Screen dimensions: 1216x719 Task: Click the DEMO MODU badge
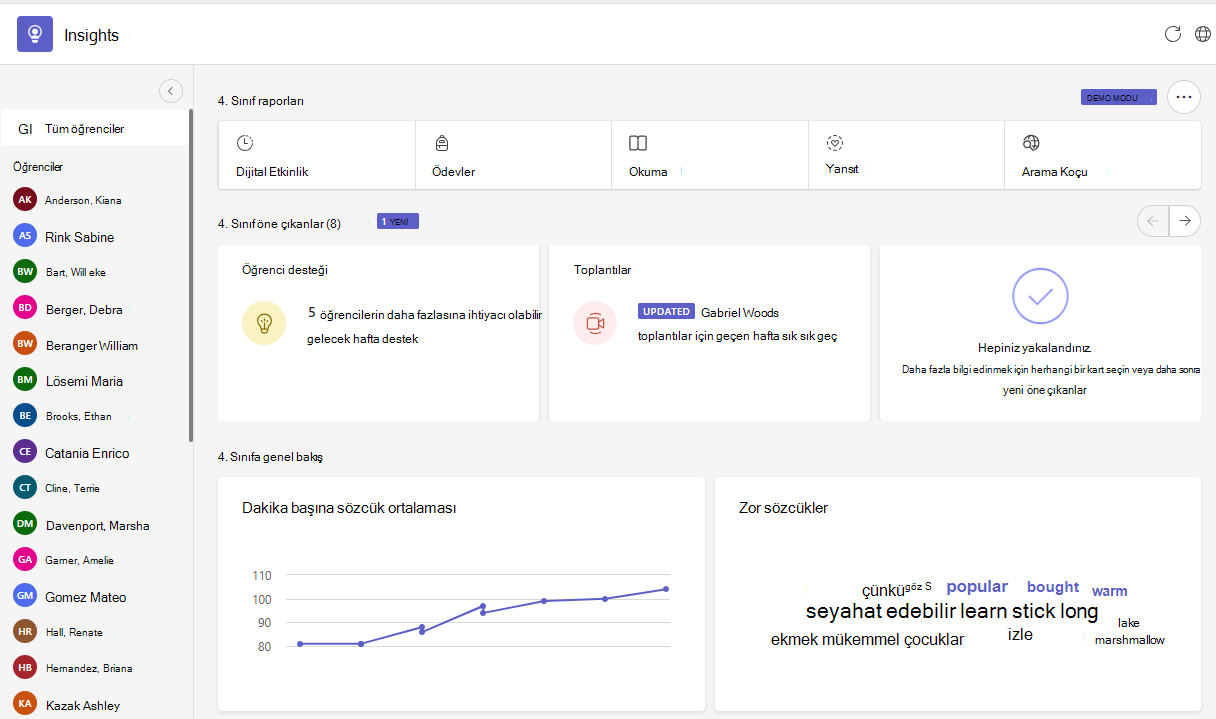coord(1118,98)
